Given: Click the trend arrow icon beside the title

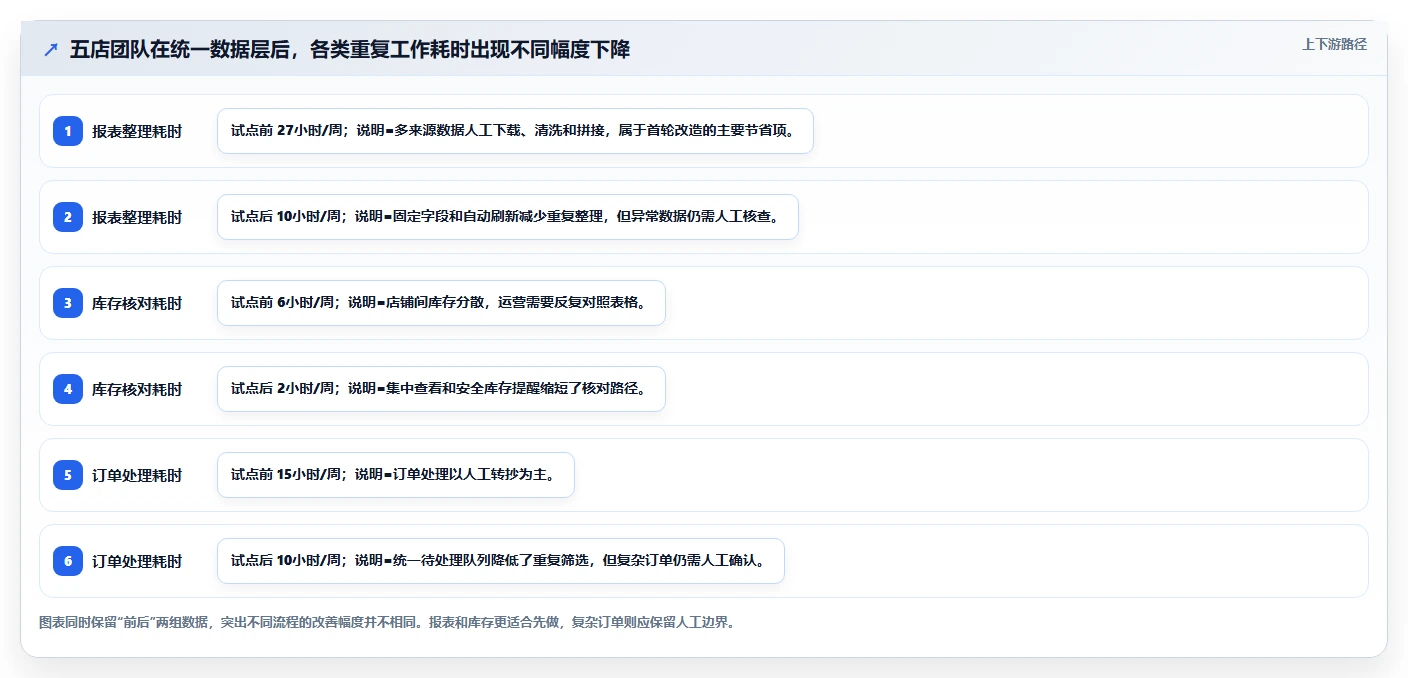Looking at the screenshot, I should tap(50, 50).
